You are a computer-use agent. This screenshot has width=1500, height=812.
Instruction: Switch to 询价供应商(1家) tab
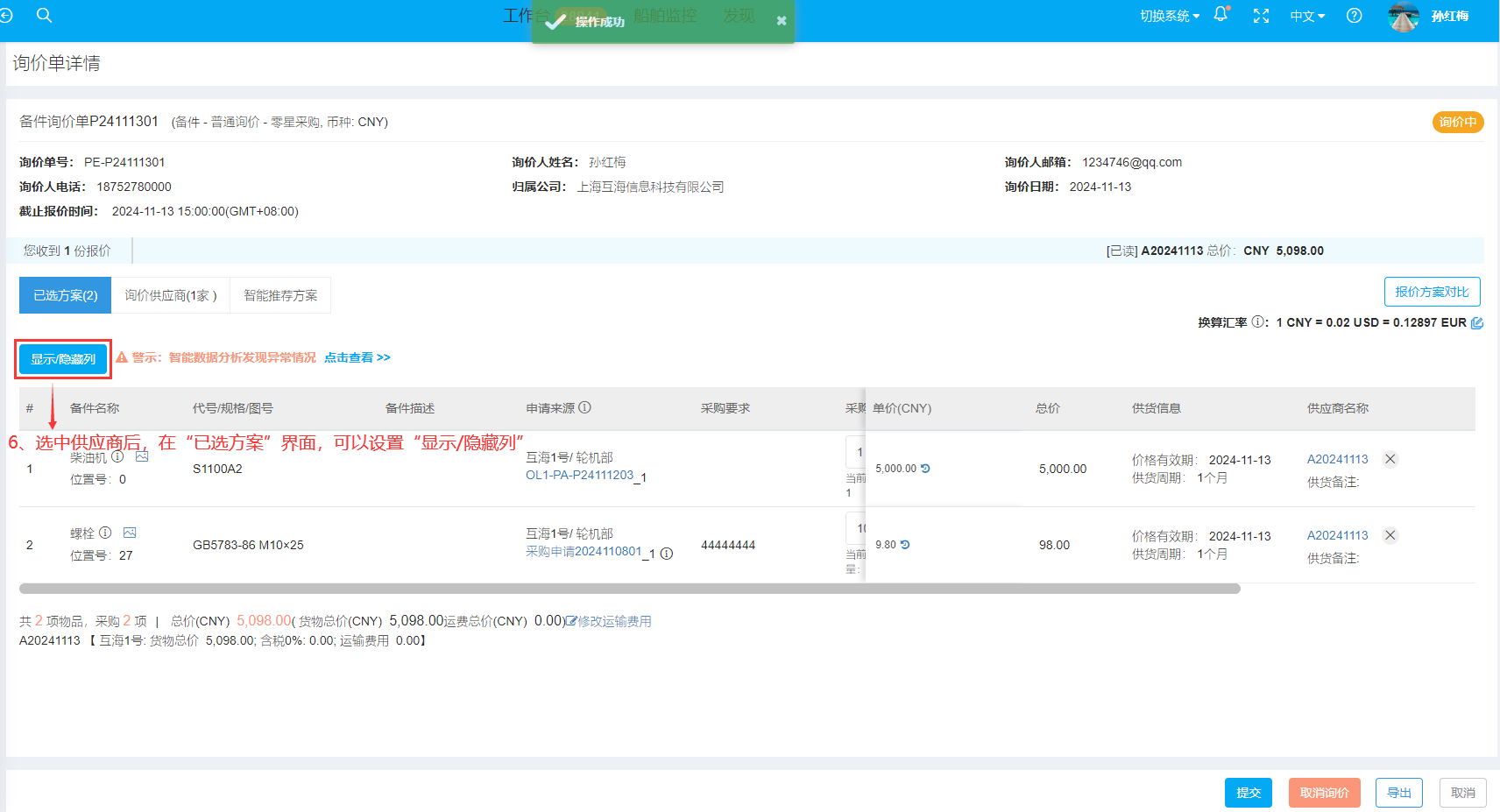tap(171, 295)
